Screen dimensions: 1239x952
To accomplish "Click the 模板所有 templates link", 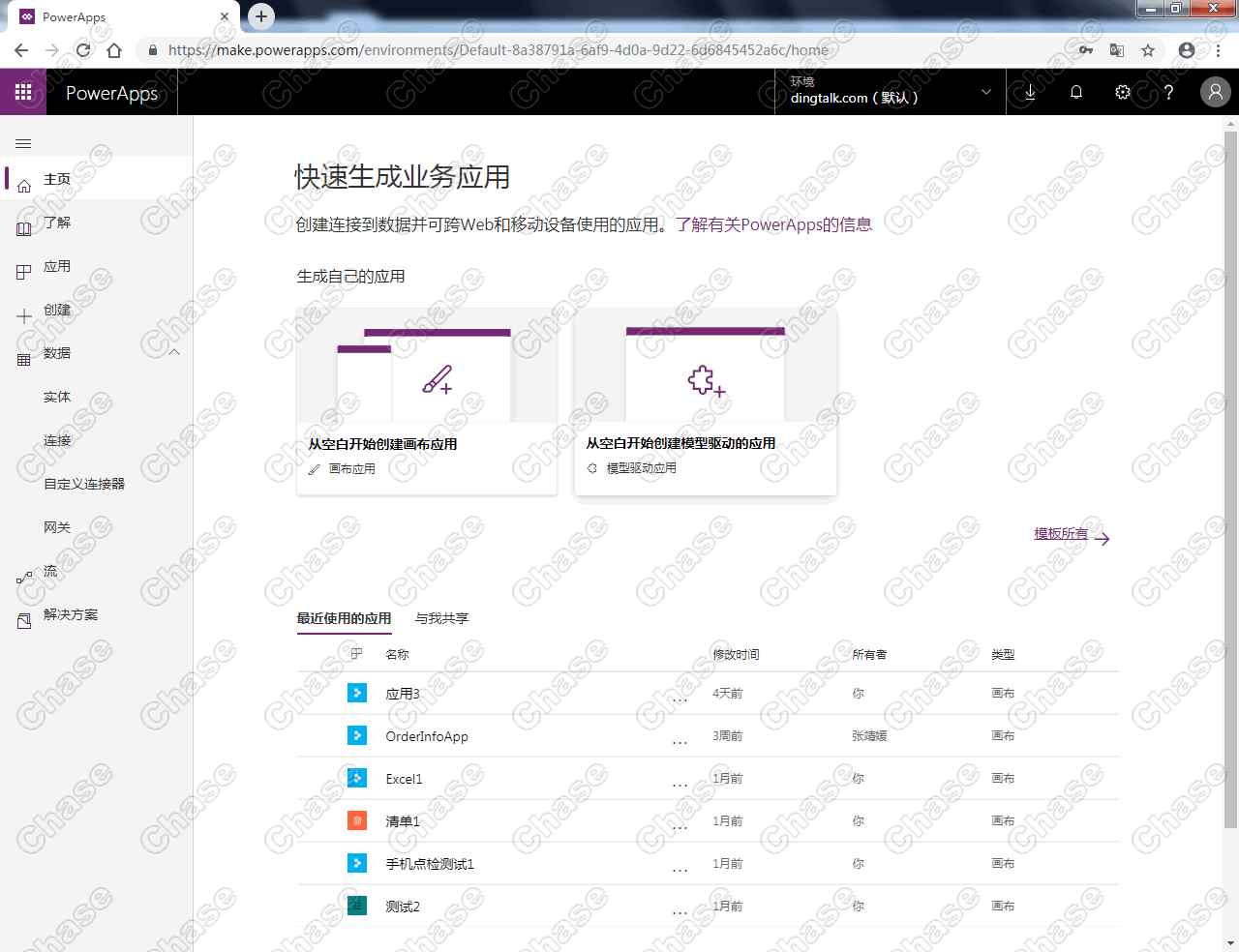I will [1061, 532].
